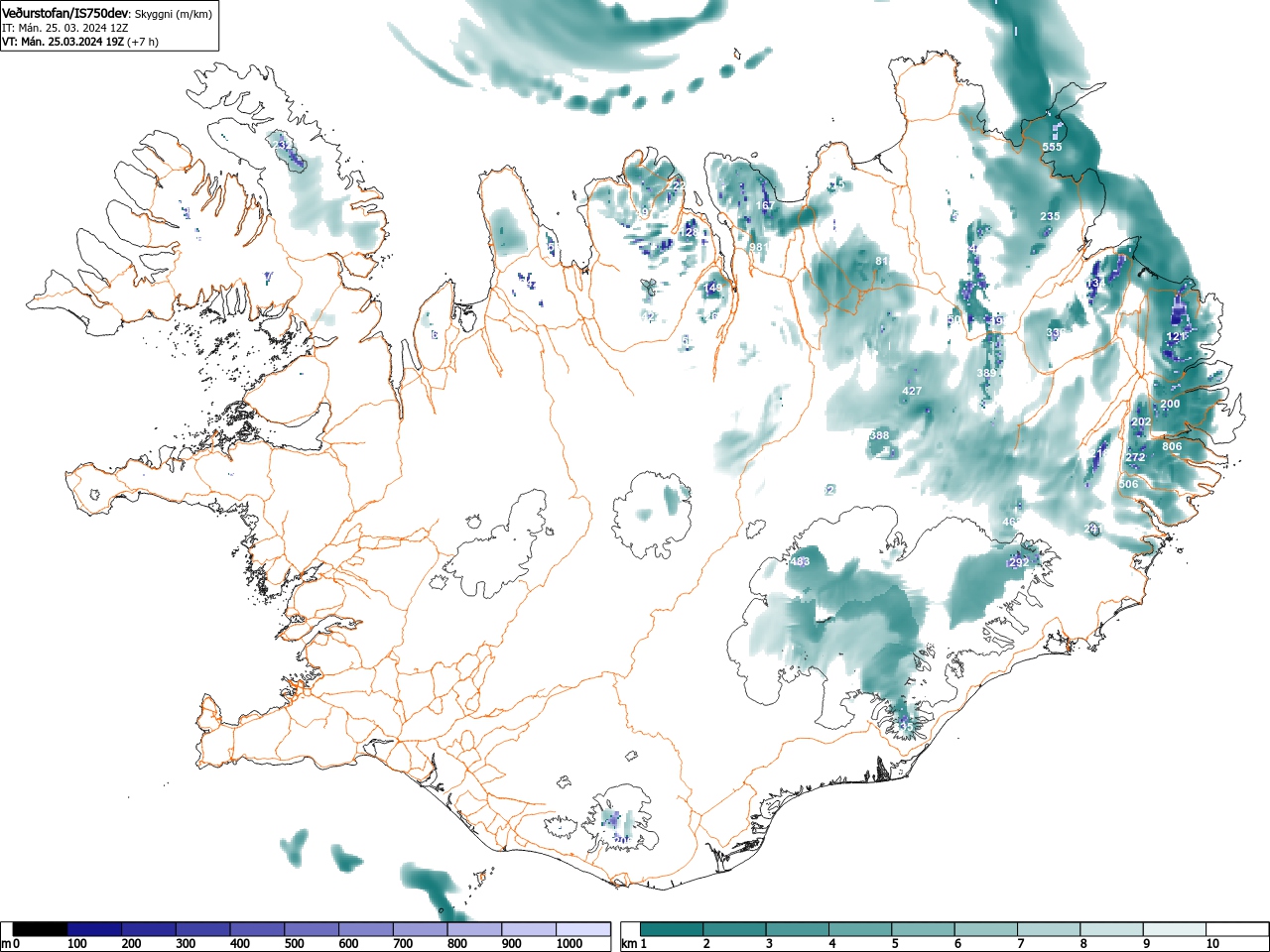This screenshot has width=1270, height=952.
Task: Click the '1000' label on the metre scale
Action: coord(570,944)
